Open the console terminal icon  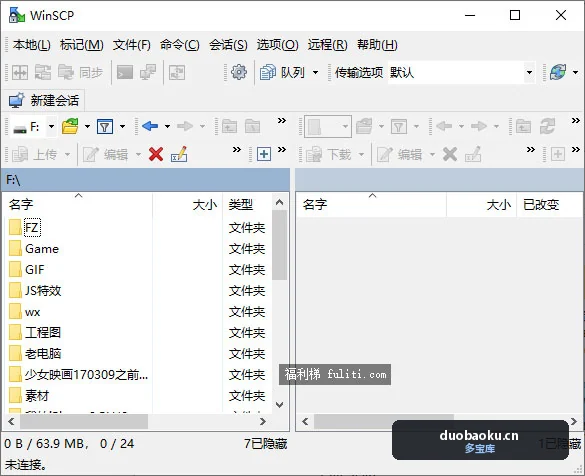click(125, 72)
